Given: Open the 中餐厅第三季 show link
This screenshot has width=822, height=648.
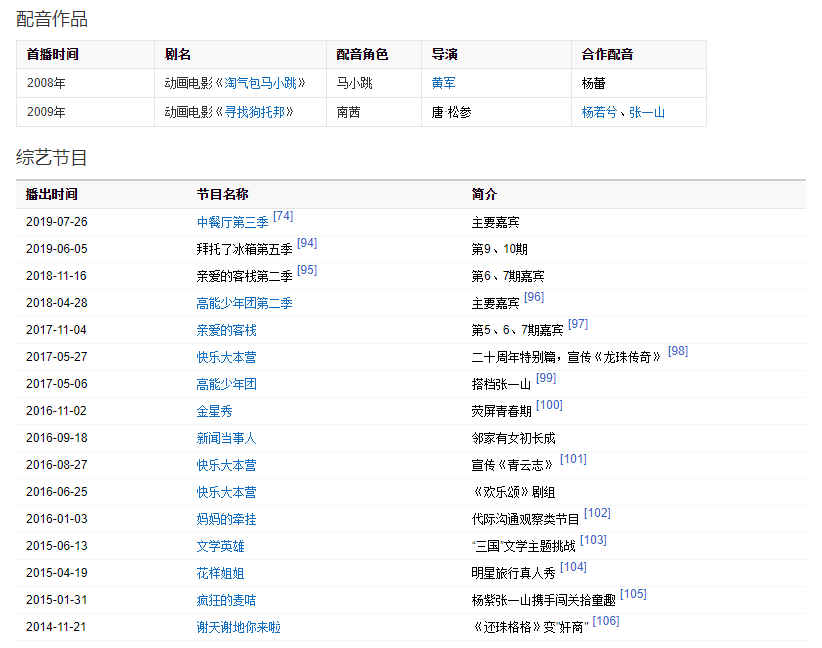Looking at the screenshot, I should pos(232,222).
